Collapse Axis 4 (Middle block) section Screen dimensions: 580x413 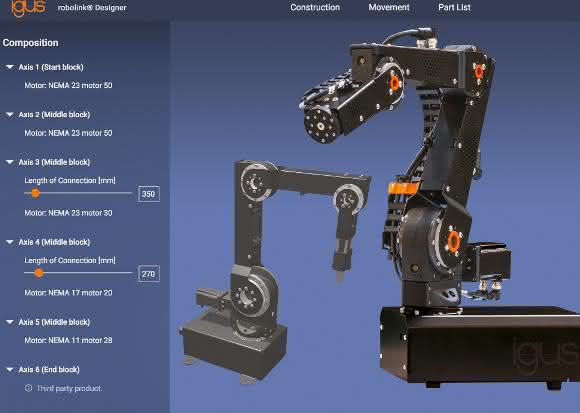(10, 242)
